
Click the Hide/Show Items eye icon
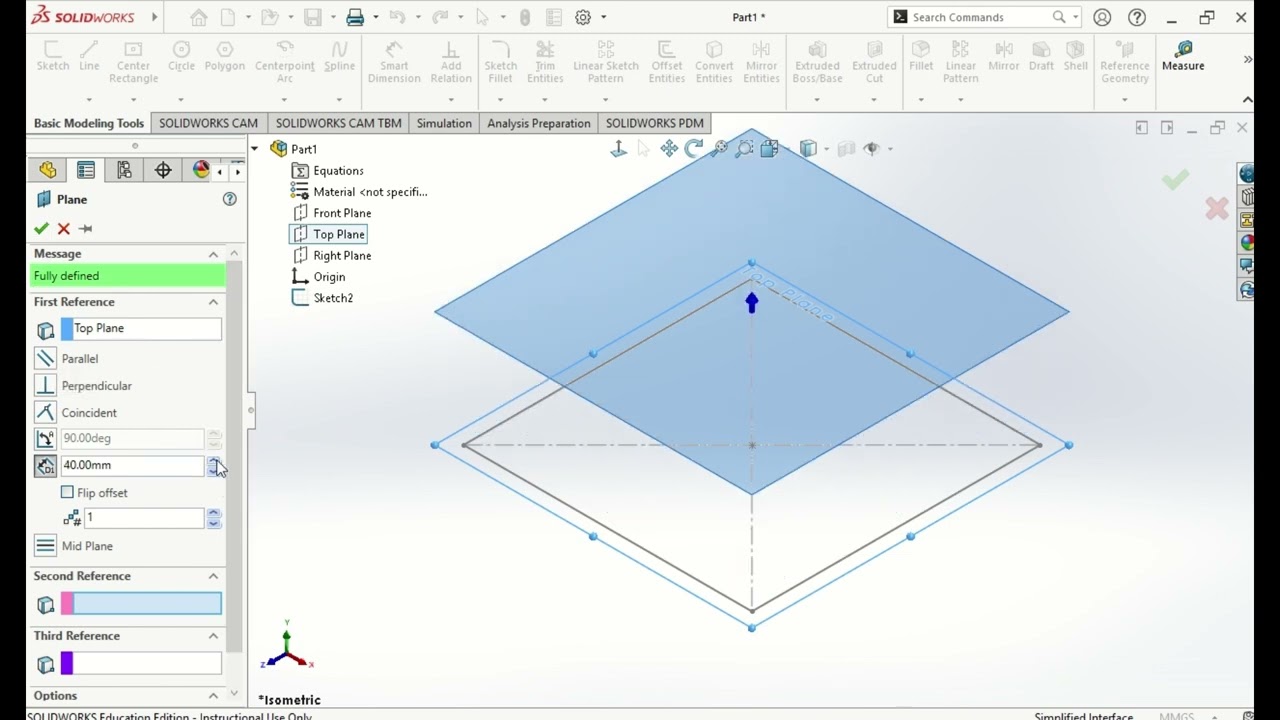point(871,149)
